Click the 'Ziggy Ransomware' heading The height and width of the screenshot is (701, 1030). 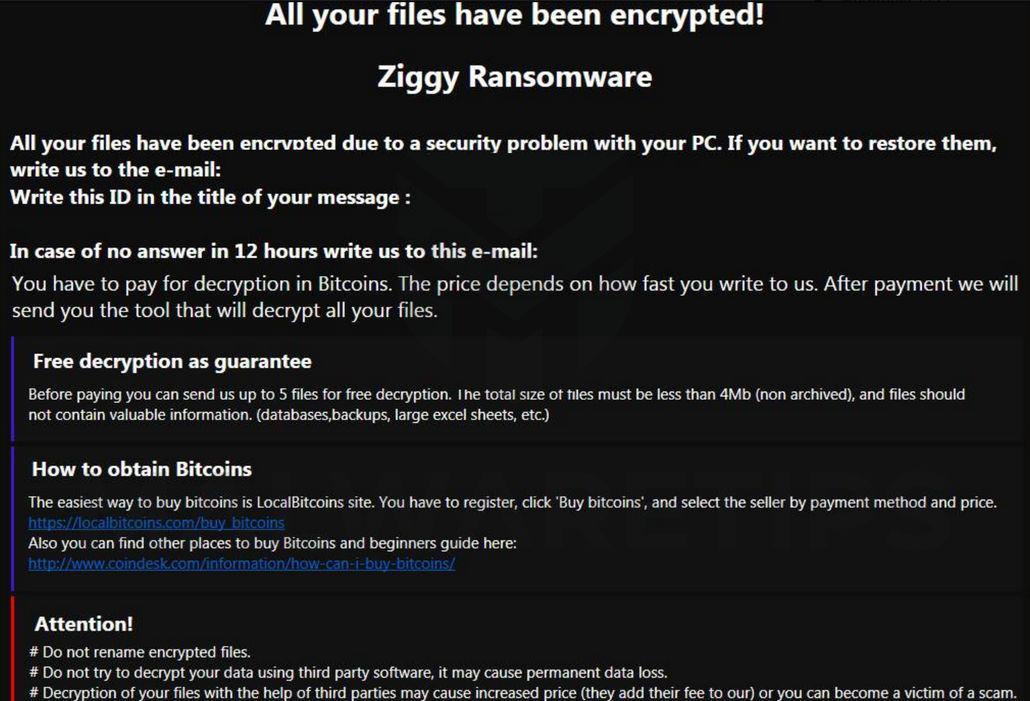(514, 77)
